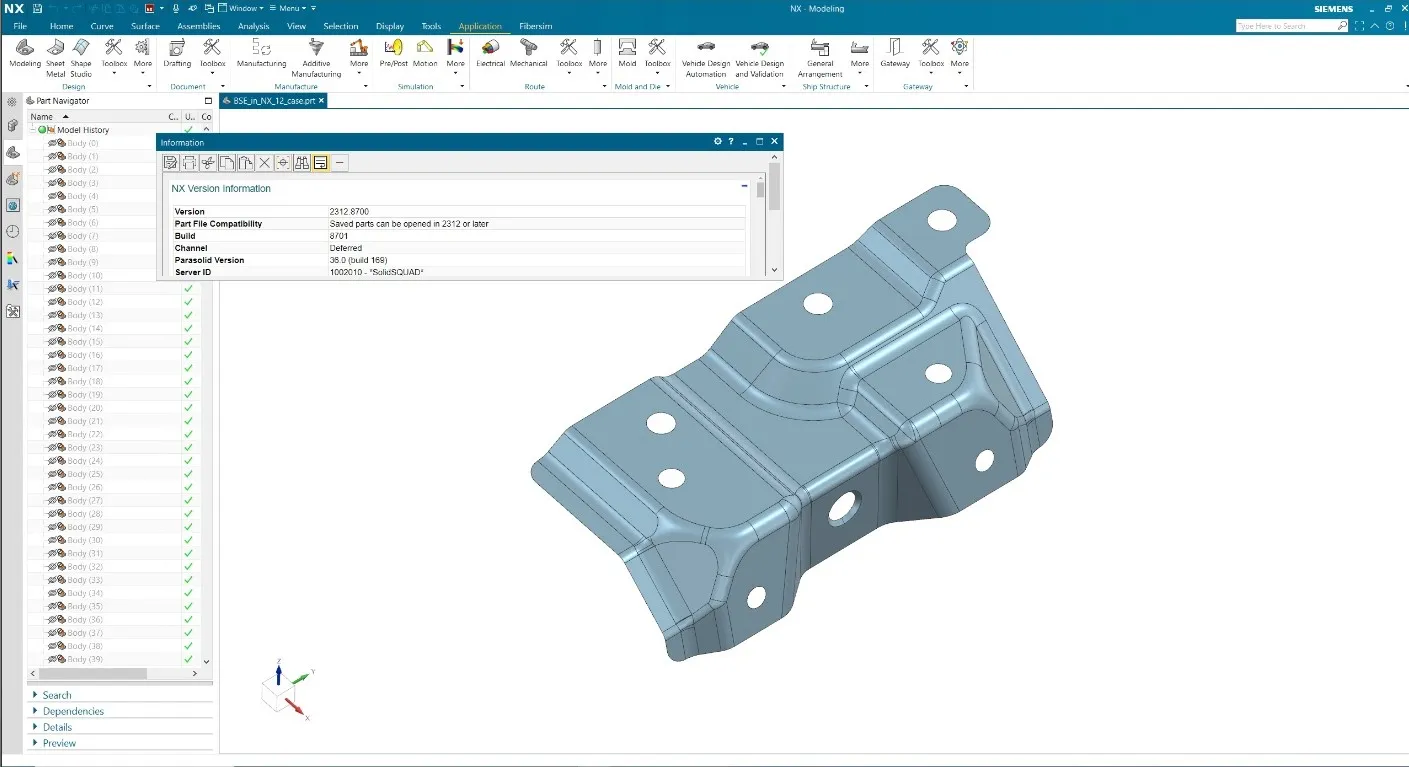Open Assembly Navigator in resource bar

(x=13, y=126)
